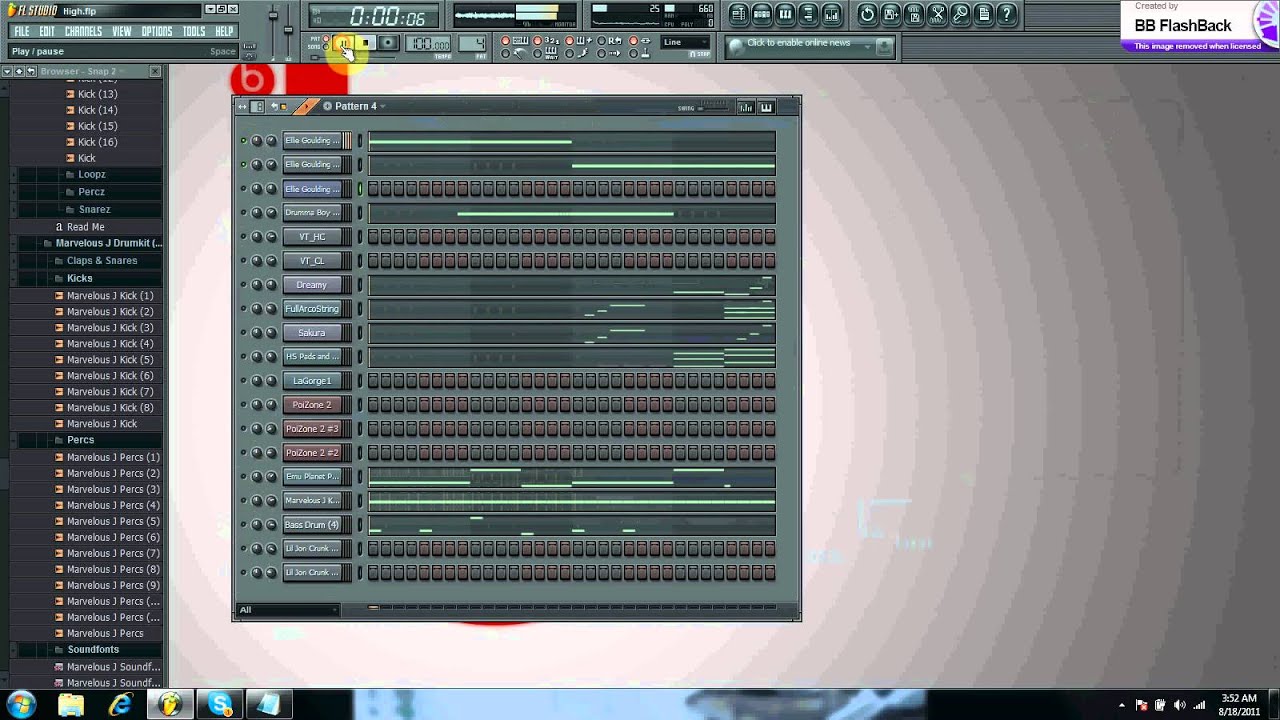
Task: Open Internet Explorer from taskbar
Action: (x=121, y=704)
